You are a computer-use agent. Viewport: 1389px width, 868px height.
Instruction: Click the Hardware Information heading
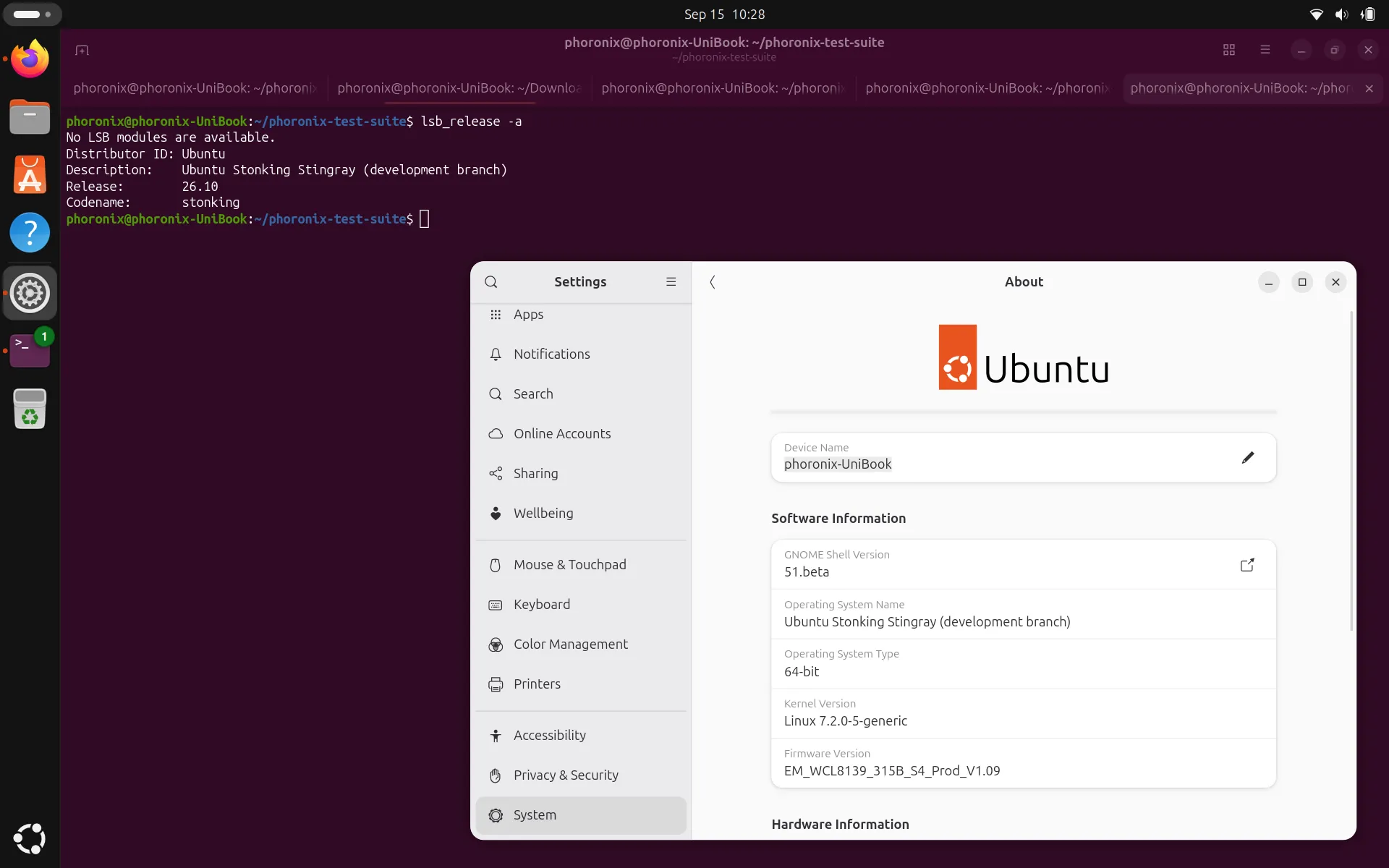coord(840,825)
